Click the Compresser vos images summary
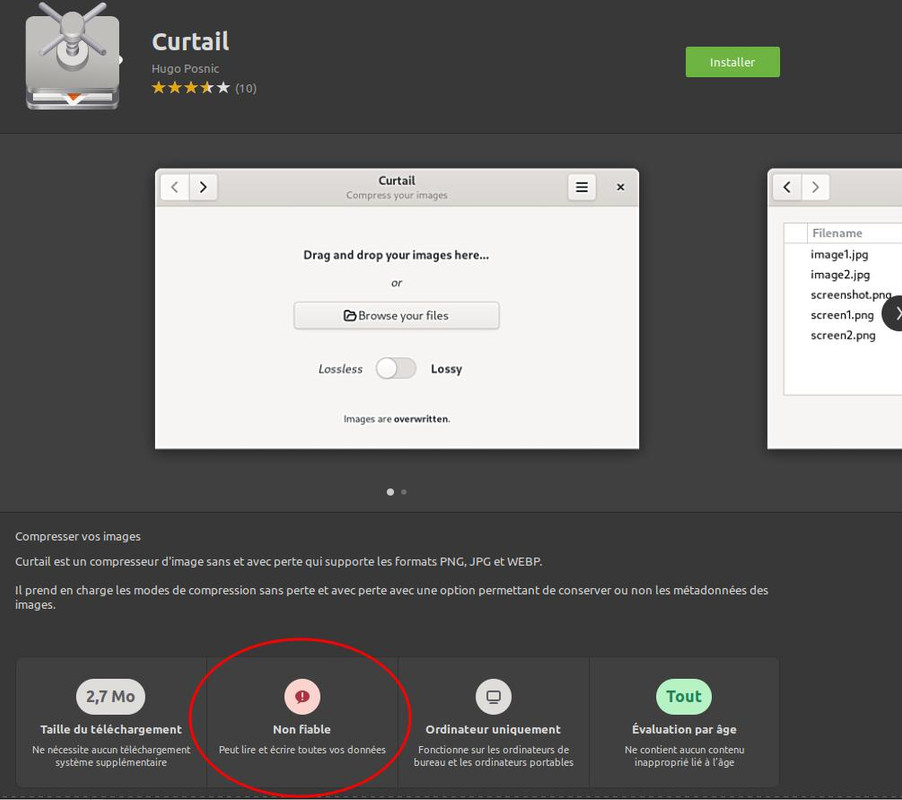The width and height of the screenshot is (902, 800). (x=78, y=537)
